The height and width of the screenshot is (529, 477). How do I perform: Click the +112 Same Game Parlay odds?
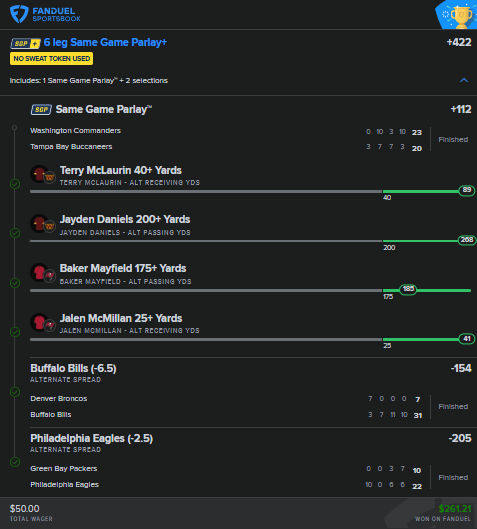(461, 109)
